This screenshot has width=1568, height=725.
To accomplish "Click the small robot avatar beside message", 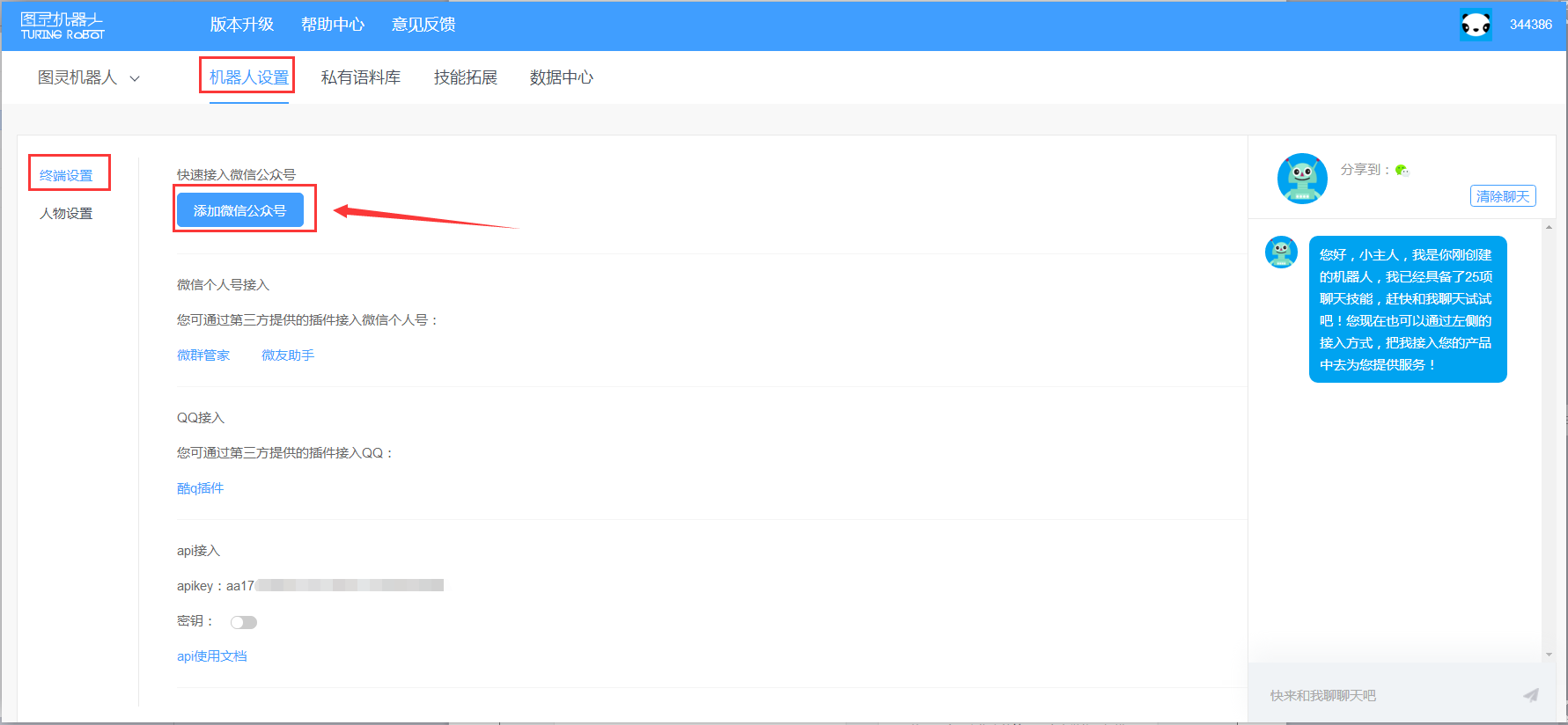I will (x=1281, y=253).
